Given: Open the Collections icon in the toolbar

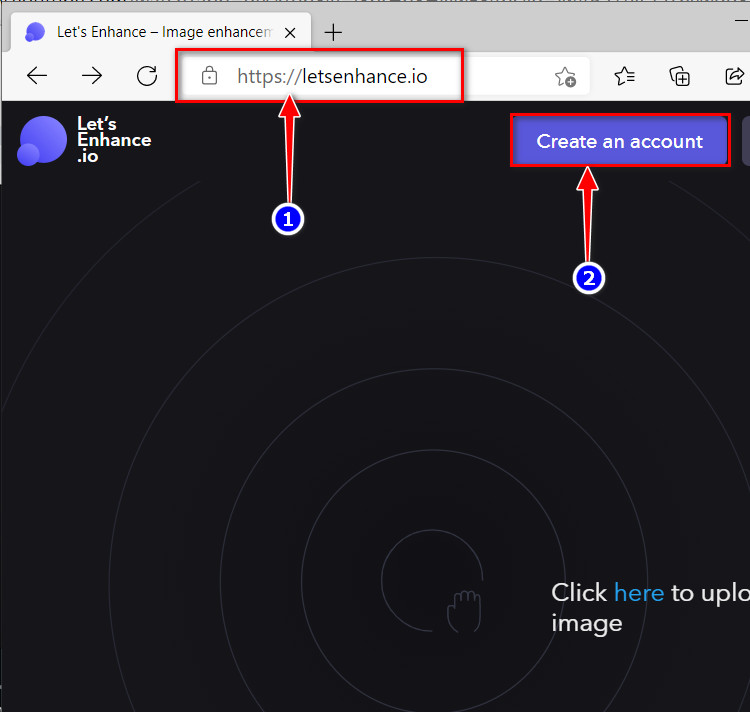Looking at the screenshot, I should 680,76.
